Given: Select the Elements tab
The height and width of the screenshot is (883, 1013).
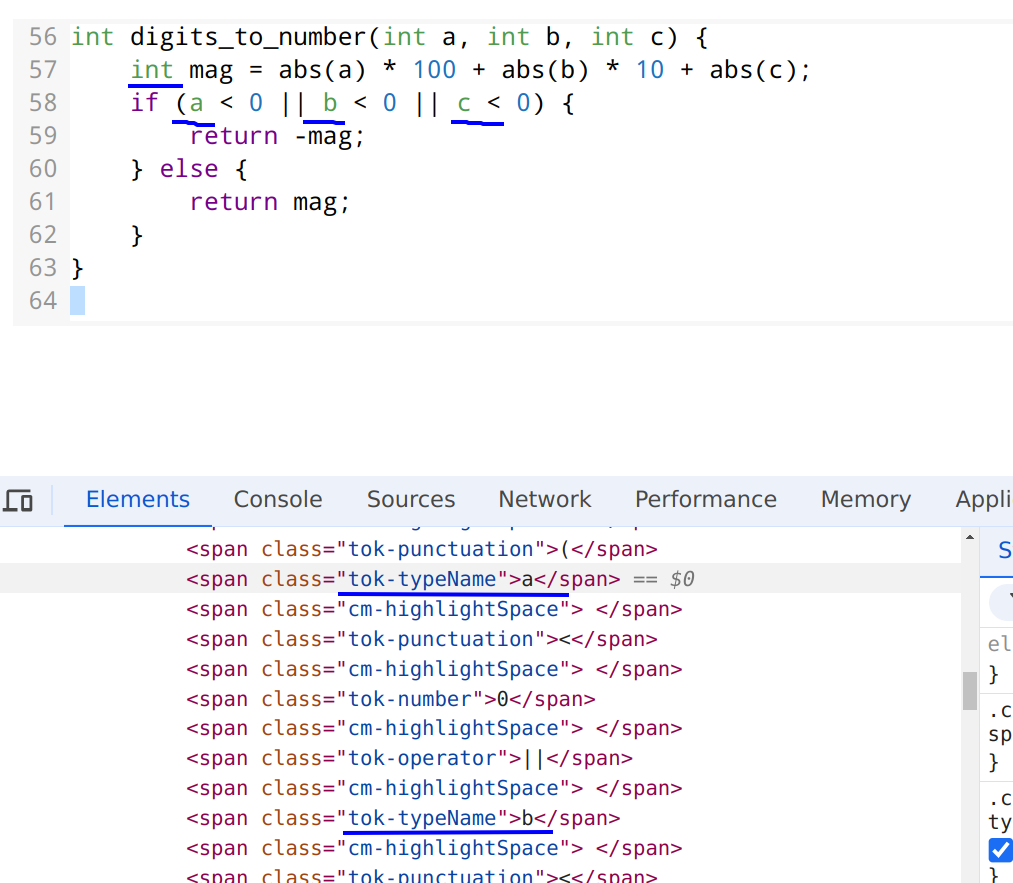Looking at the screenshot, I should click(138, 500).
